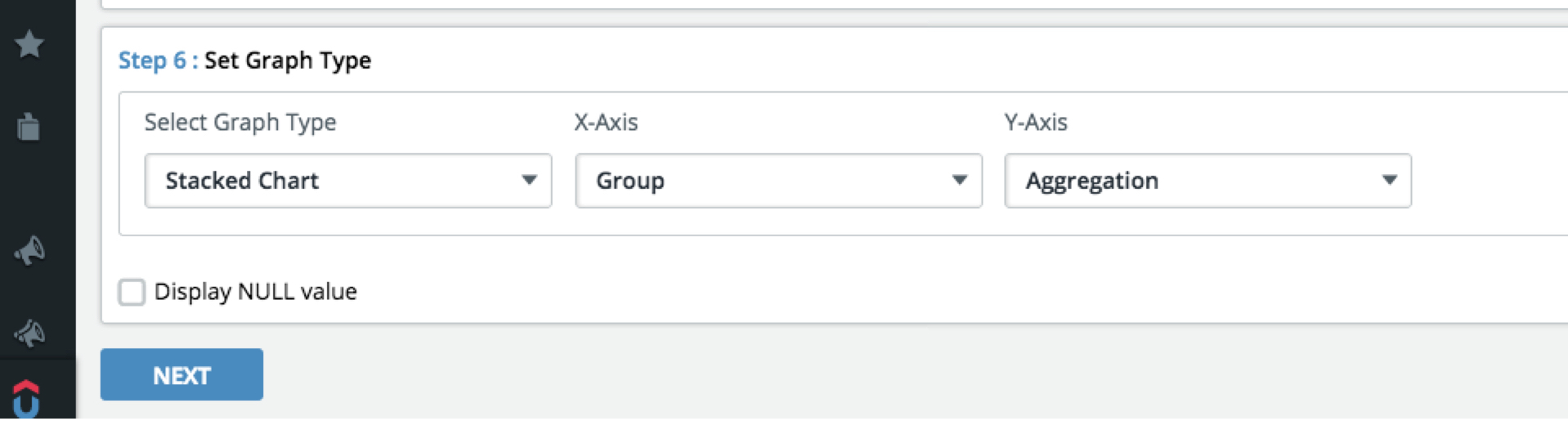Click the 'Set Graph Type' title text
This screenshot has height=421, width=1568.
tap(288, 60)
